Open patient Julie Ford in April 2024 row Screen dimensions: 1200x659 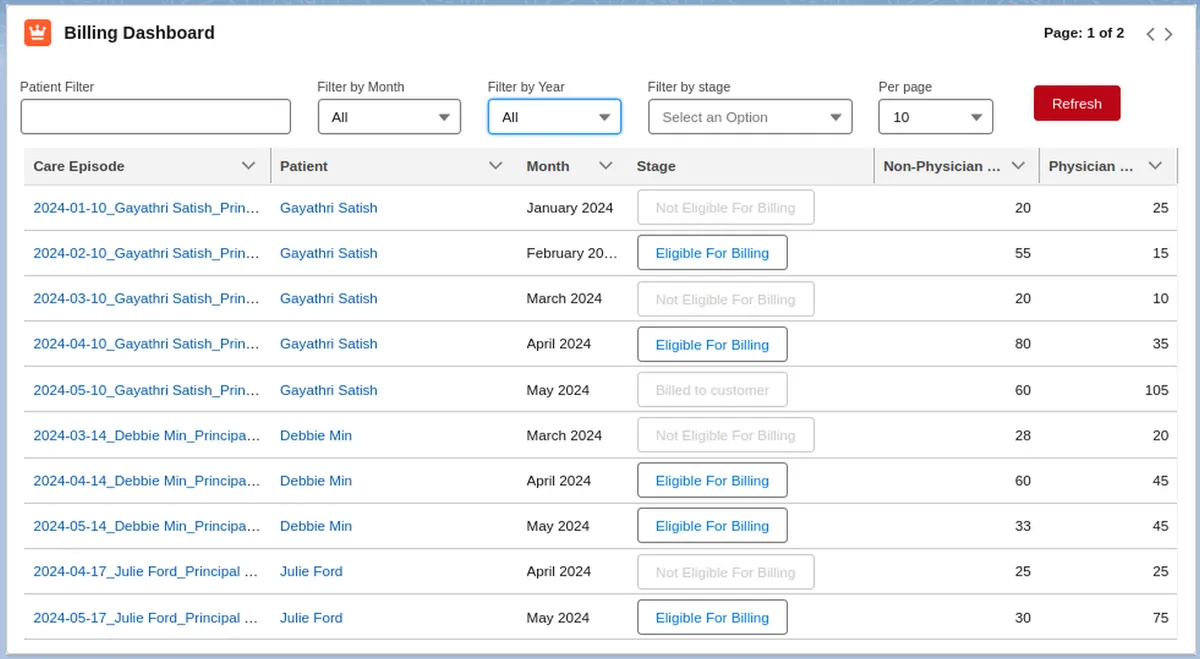point(311,571)
